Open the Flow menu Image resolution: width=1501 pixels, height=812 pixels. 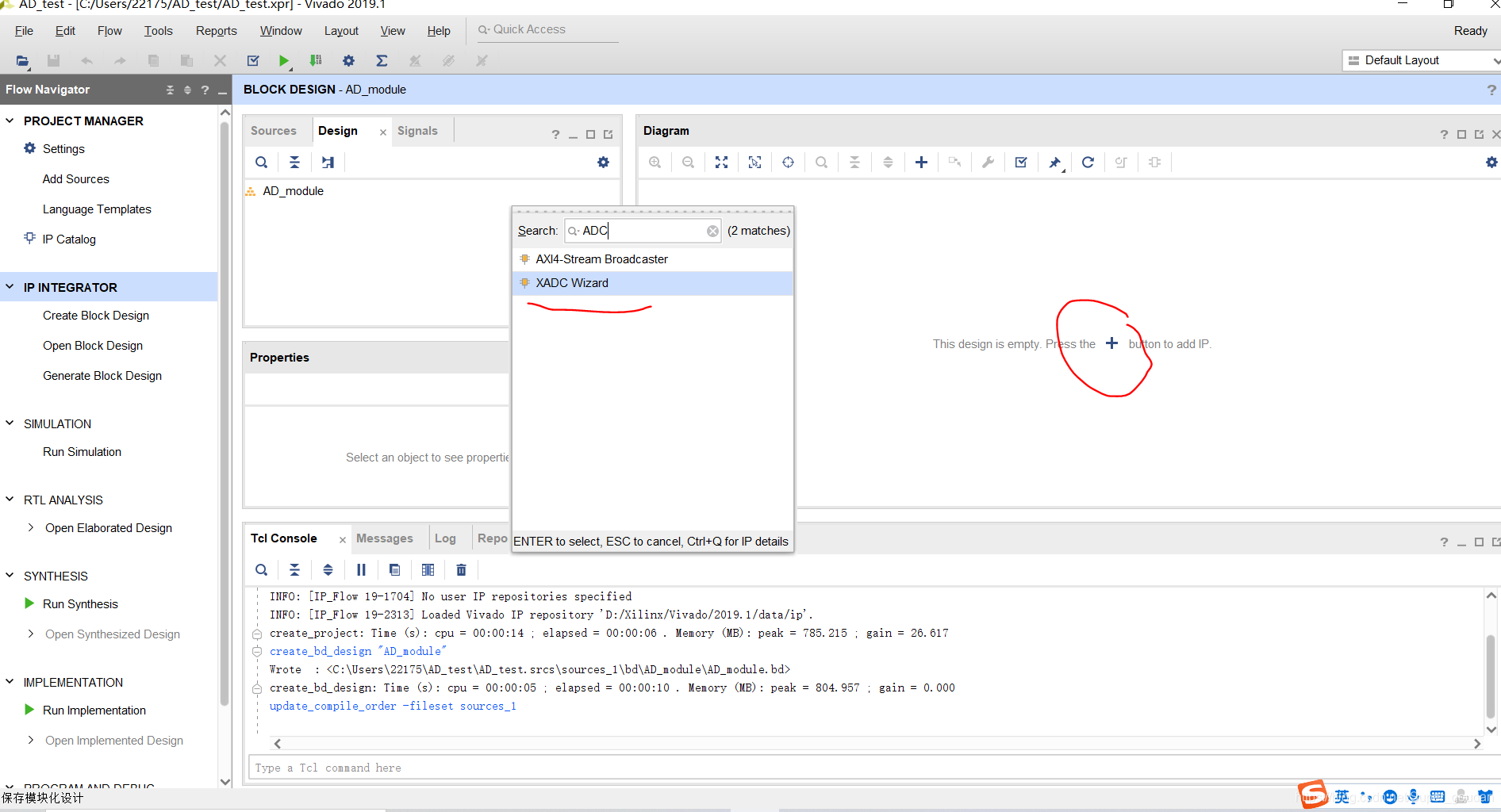(109, 31)
